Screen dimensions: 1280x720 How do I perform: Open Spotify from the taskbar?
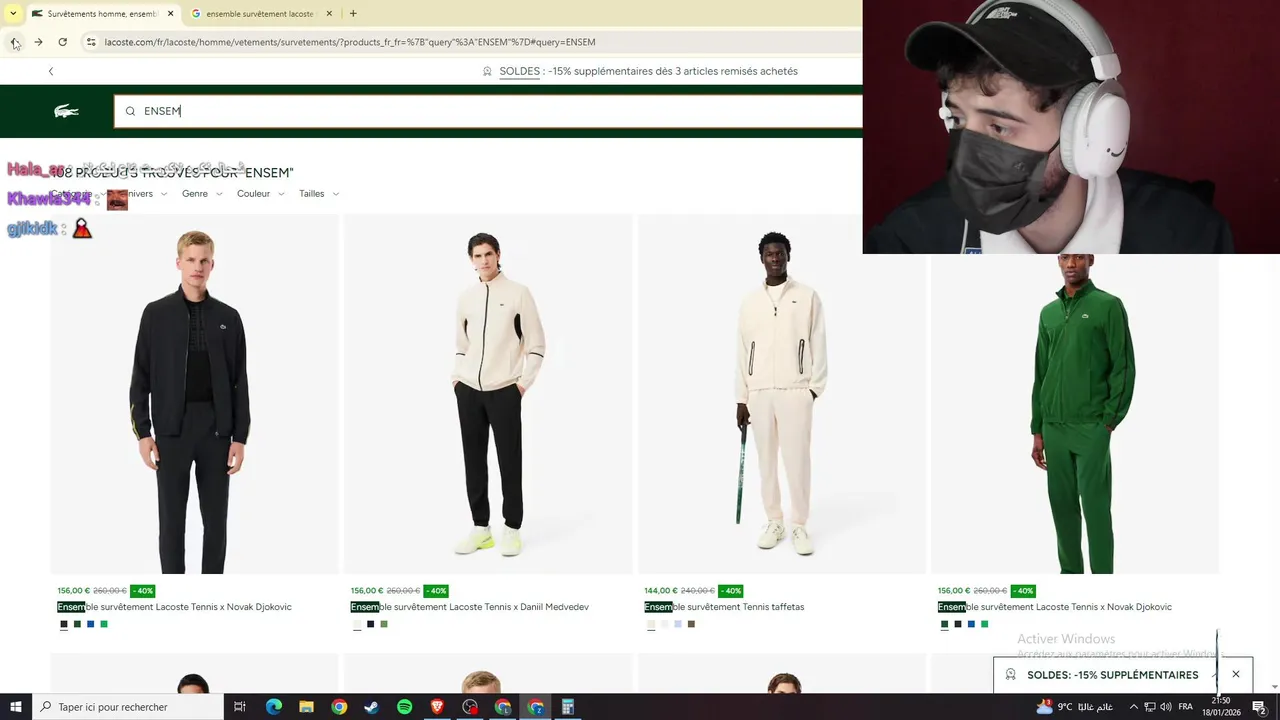click(404, 707)
